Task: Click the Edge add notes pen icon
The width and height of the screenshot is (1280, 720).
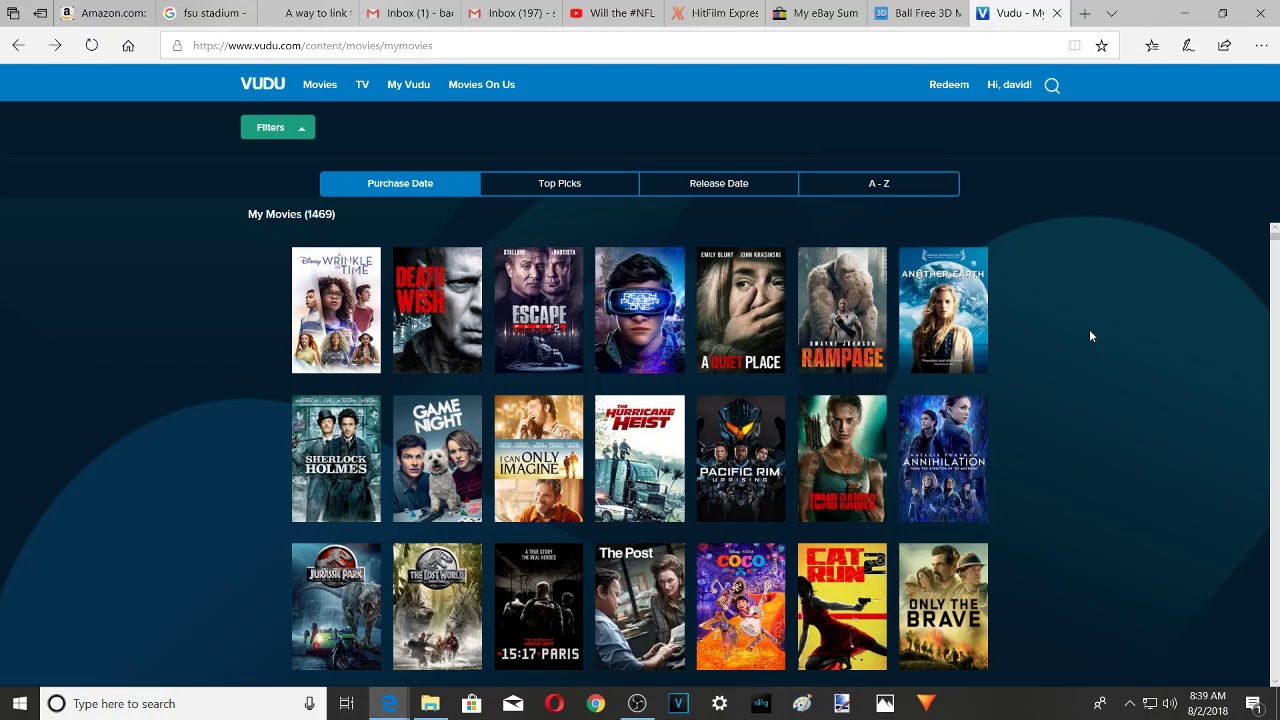Action: click(1188, 45)
